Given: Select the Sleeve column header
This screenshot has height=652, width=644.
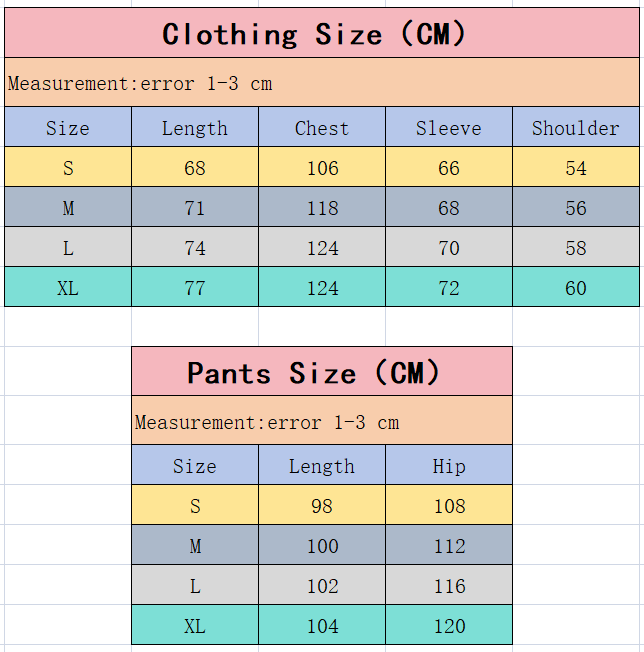Looking at the screenshot, I should [449, 128].
